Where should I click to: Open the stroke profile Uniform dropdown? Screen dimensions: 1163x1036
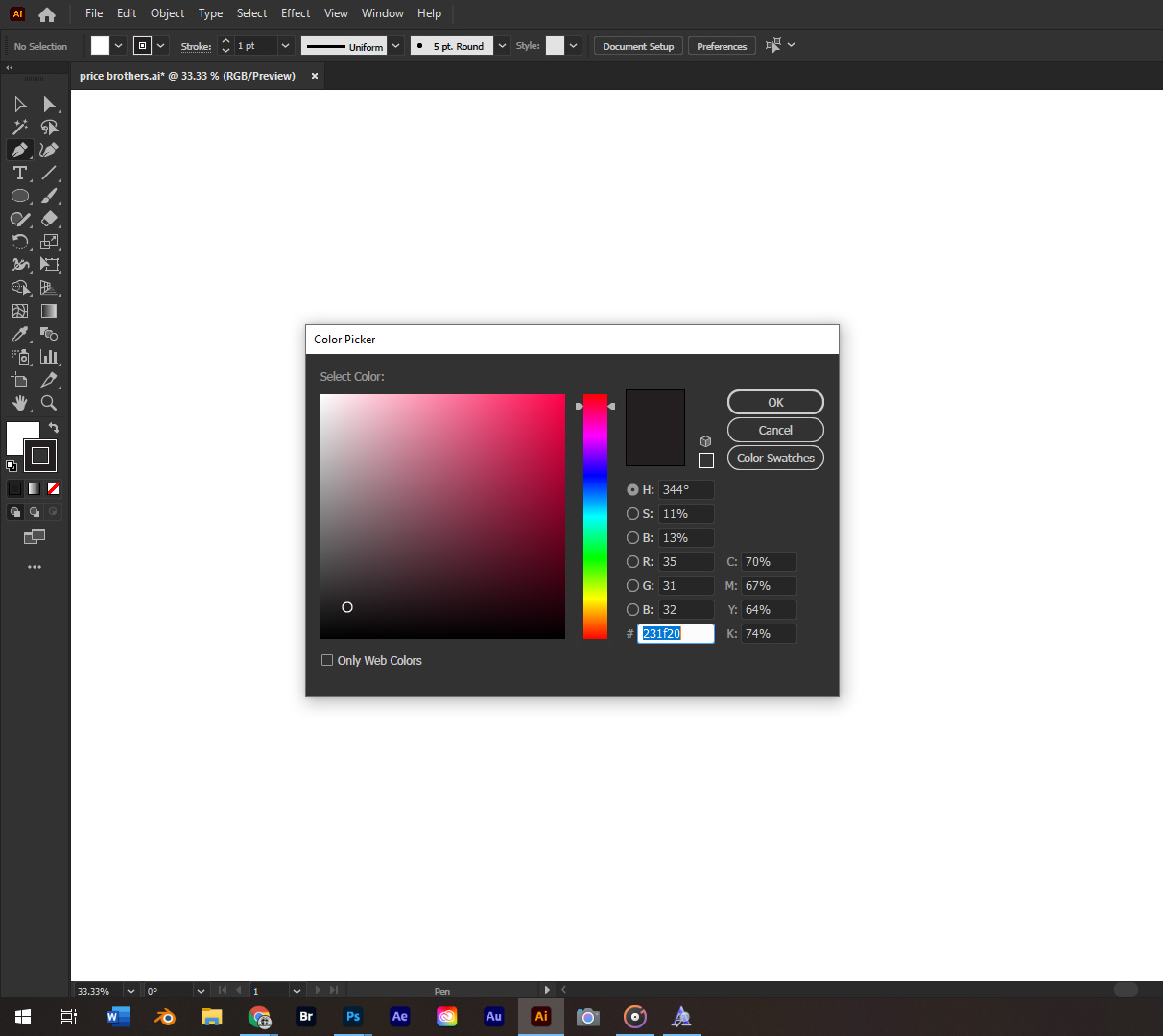tap(395, 45)
